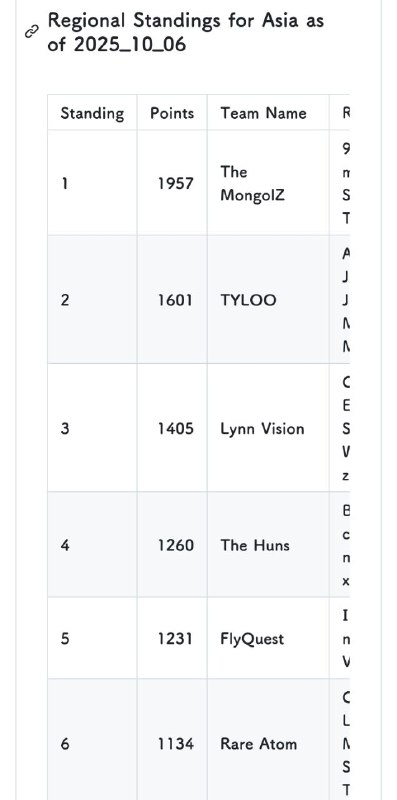Select the 1134 points cell
397x800 pixels.
pos(172,743)
